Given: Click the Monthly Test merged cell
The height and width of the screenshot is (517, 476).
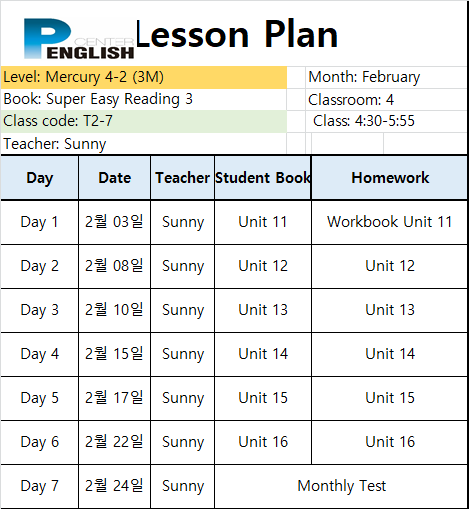Looking at the screenshot, I should 341,486.
